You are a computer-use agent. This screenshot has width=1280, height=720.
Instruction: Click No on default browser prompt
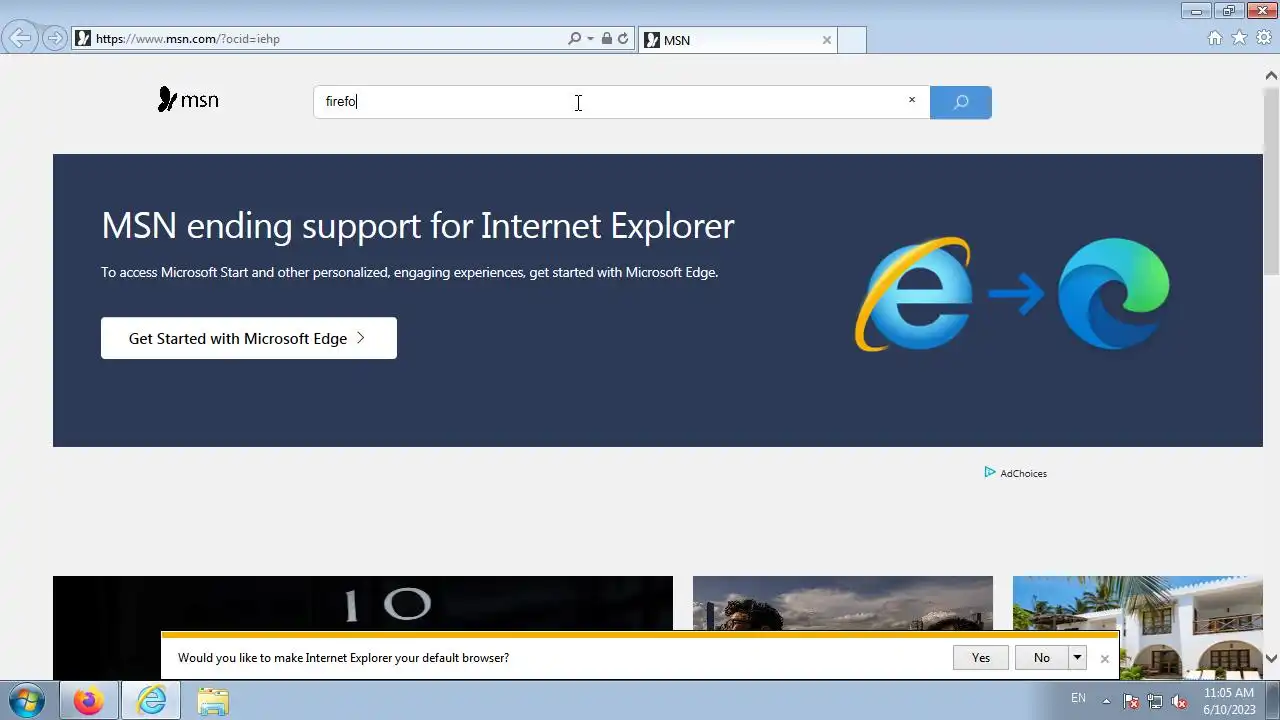1042,658
